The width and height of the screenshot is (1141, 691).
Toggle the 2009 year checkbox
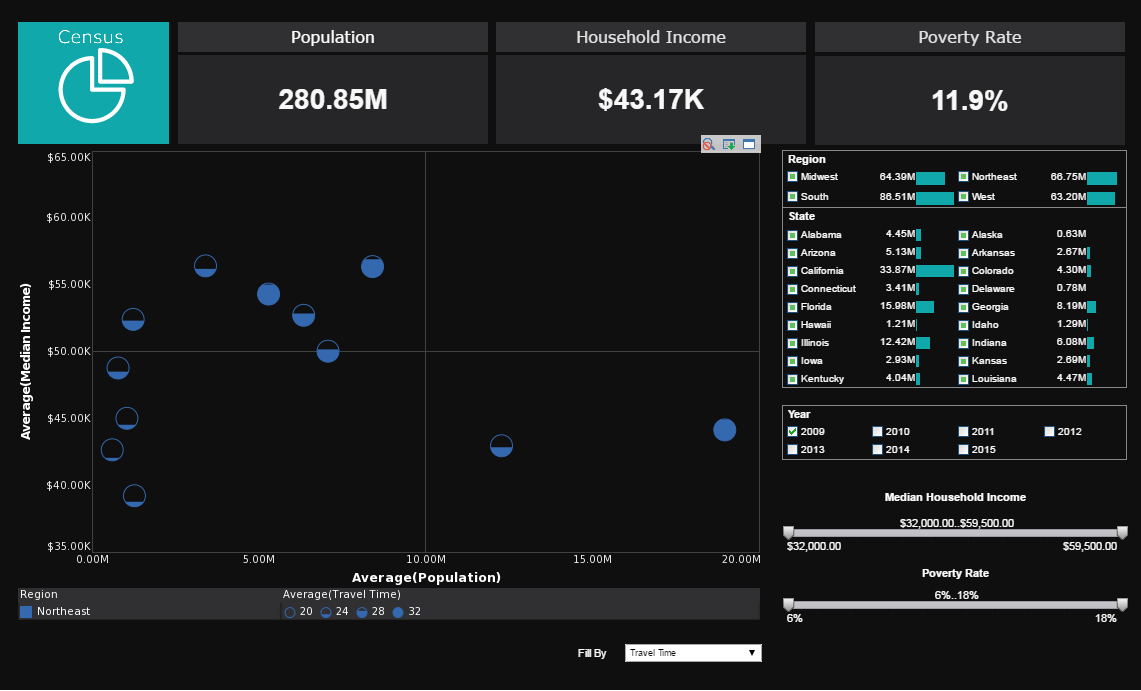793,432
